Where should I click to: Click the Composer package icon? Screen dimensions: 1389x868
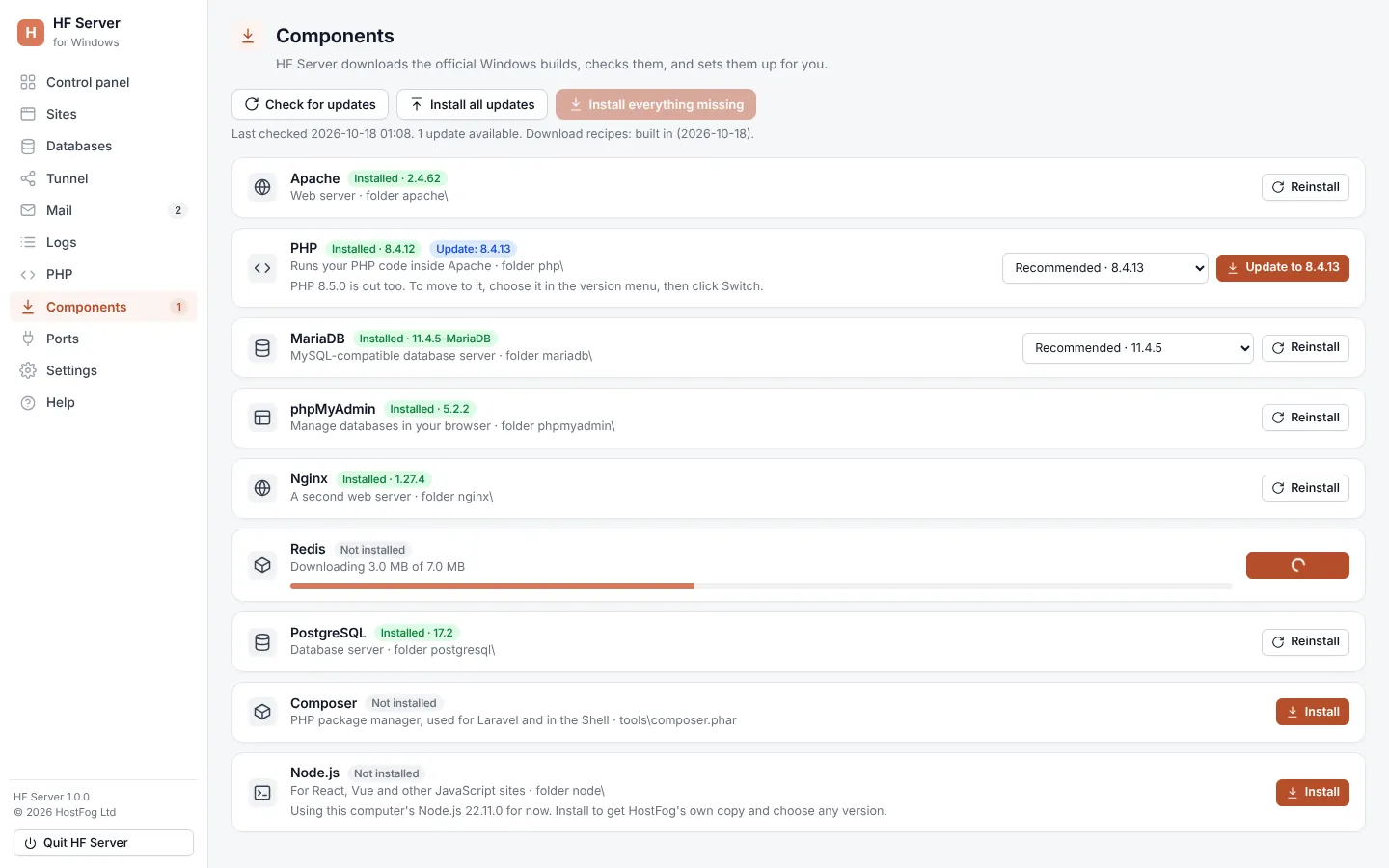(262, 712)
